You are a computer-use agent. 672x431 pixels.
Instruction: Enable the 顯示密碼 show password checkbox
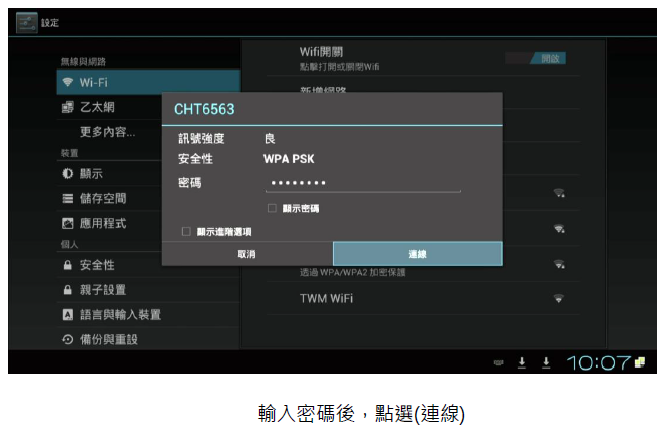[x=272, y=208]
